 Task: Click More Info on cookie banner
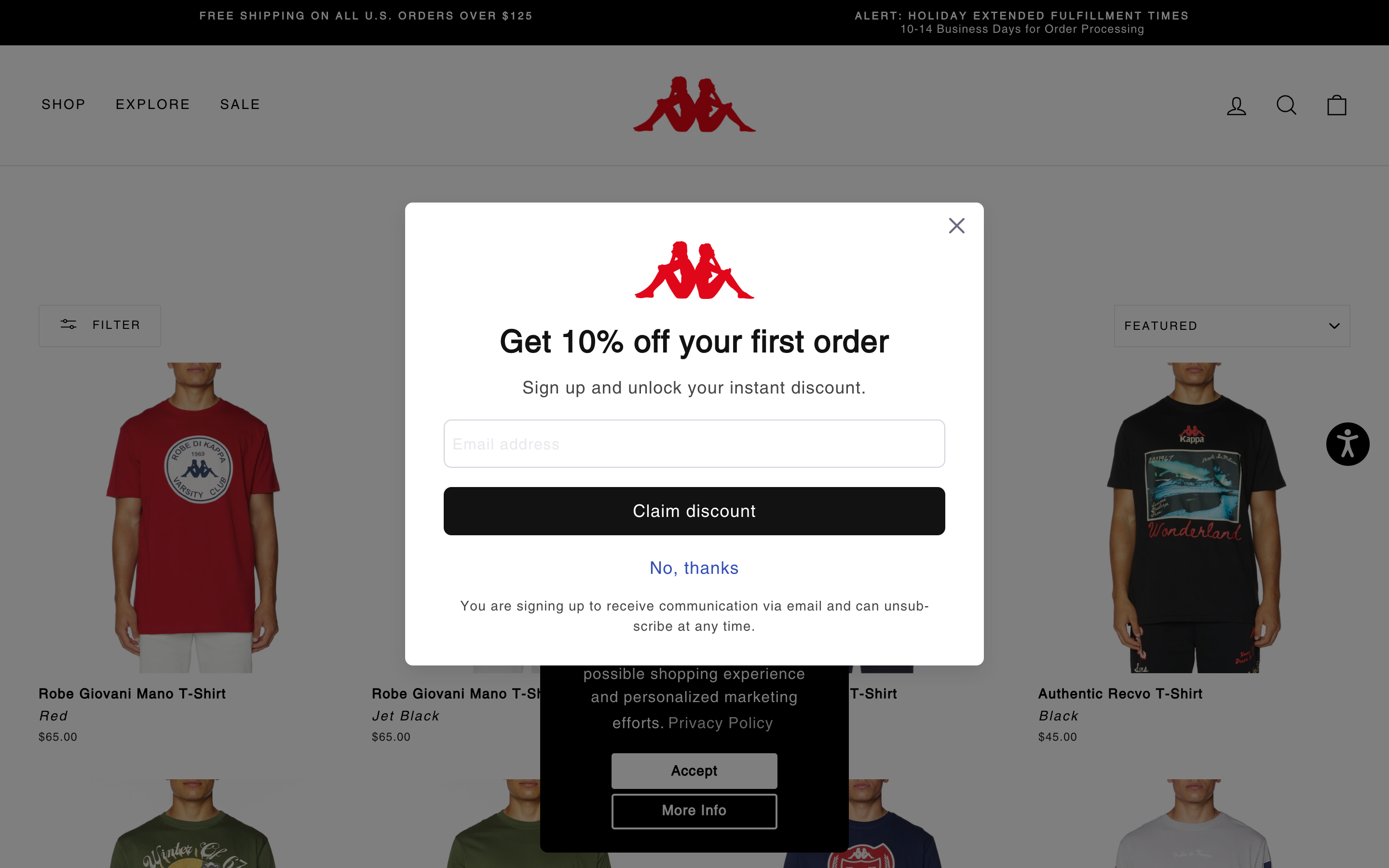pos(694,811)
